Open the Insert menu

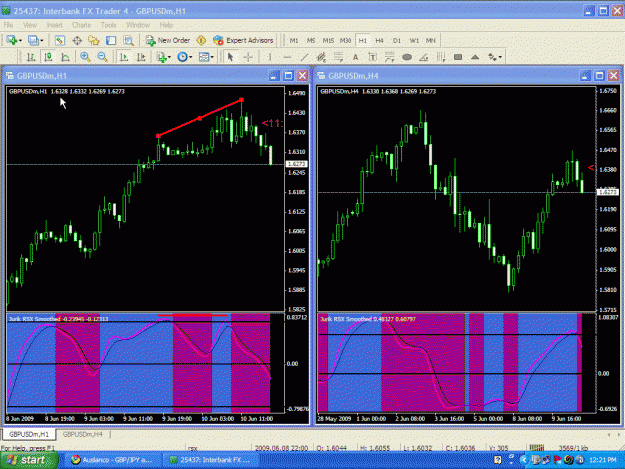click(54, 25)
